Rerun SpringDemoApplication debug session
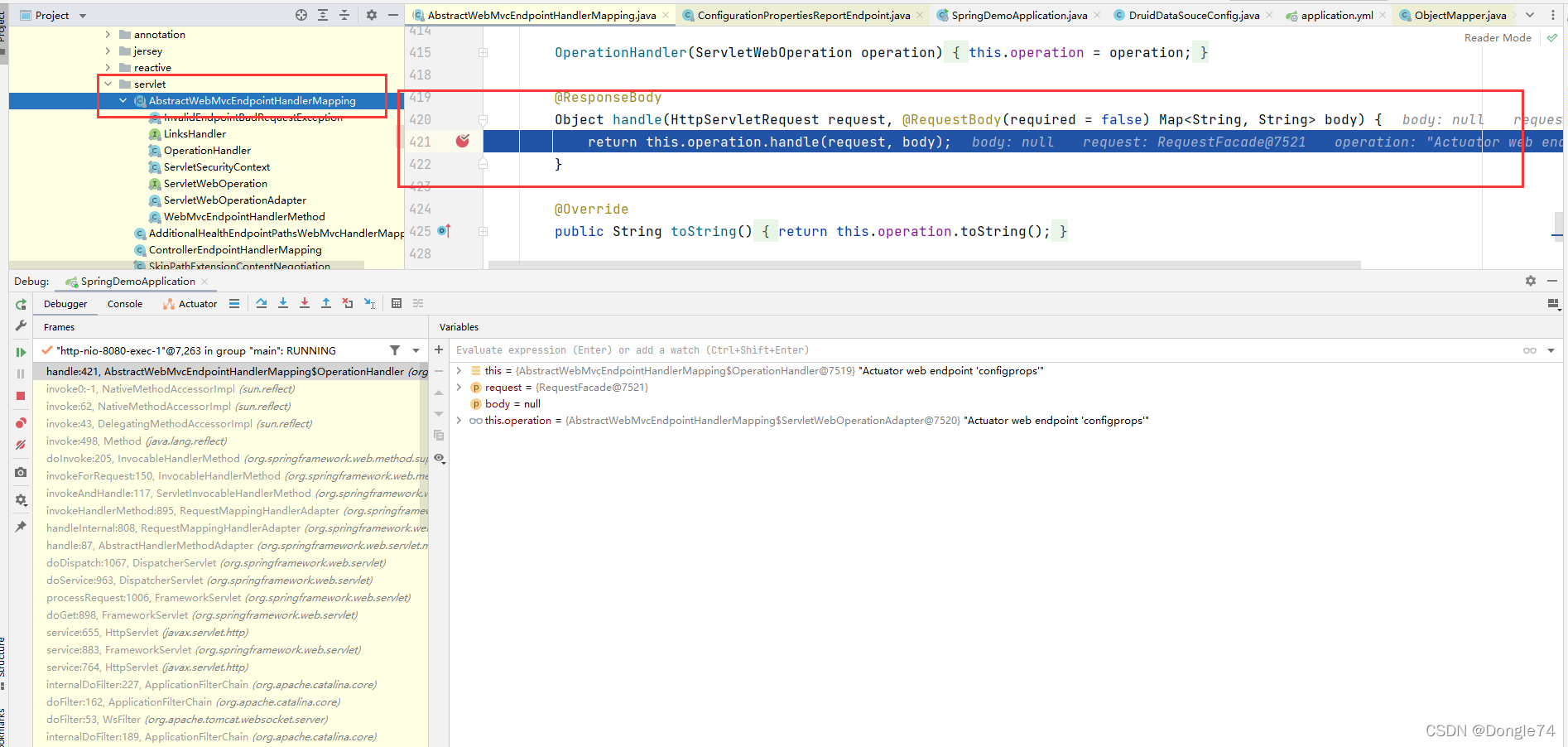This screenshot has width=1568, height=747. coord(21,304)
